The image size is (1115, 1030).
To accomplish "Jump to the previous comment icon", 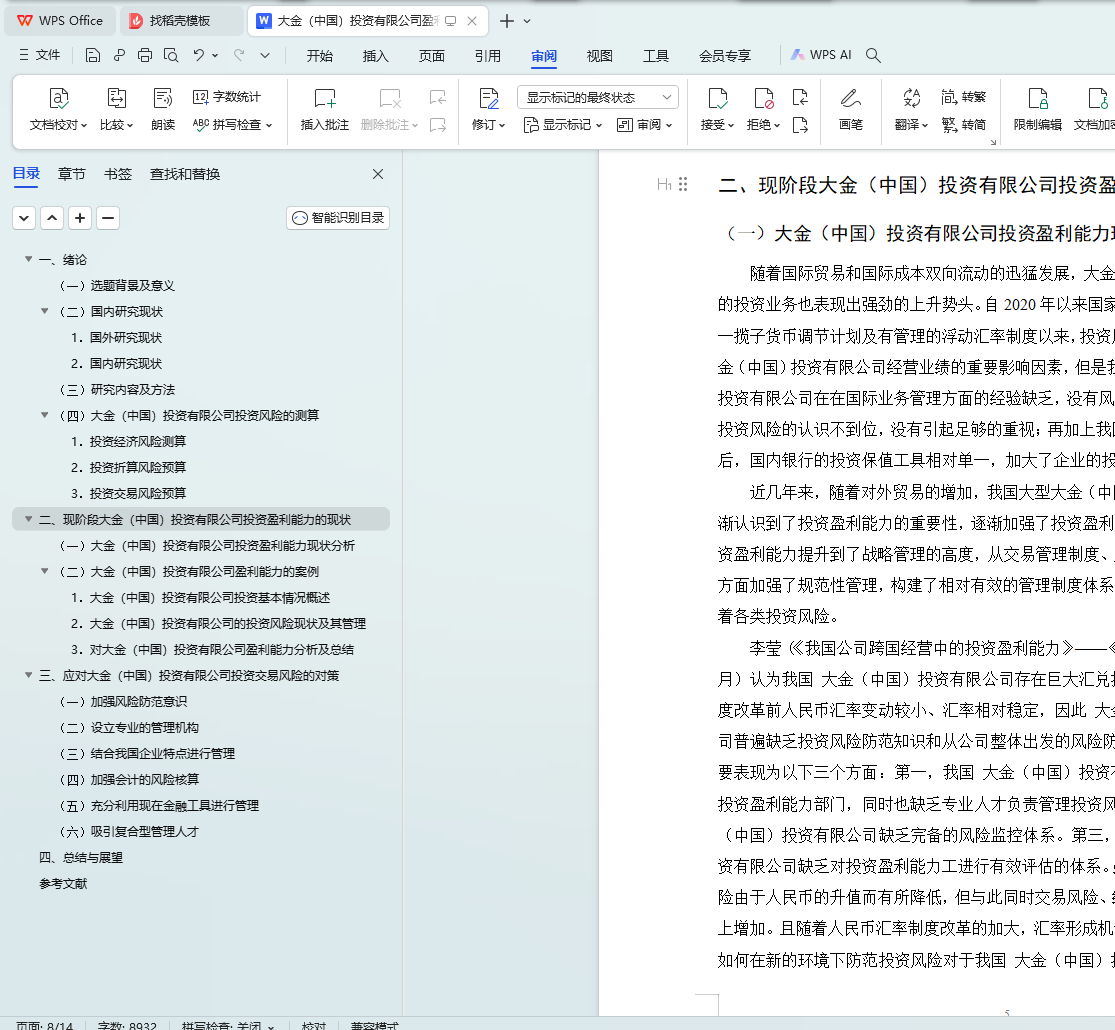I will [x=438, y=97].
